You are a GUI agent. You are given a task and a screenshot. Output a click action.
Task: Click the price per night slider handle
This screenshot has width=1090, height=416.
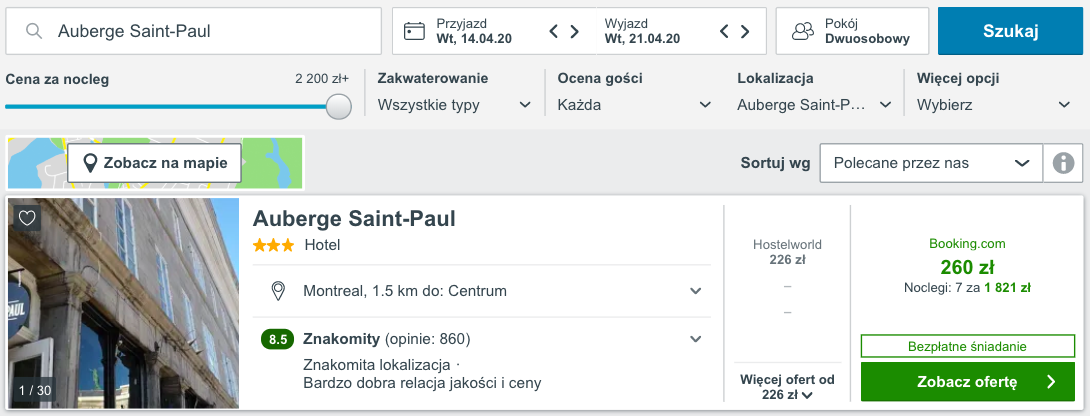pyautogui.click(x=339, y=106)
